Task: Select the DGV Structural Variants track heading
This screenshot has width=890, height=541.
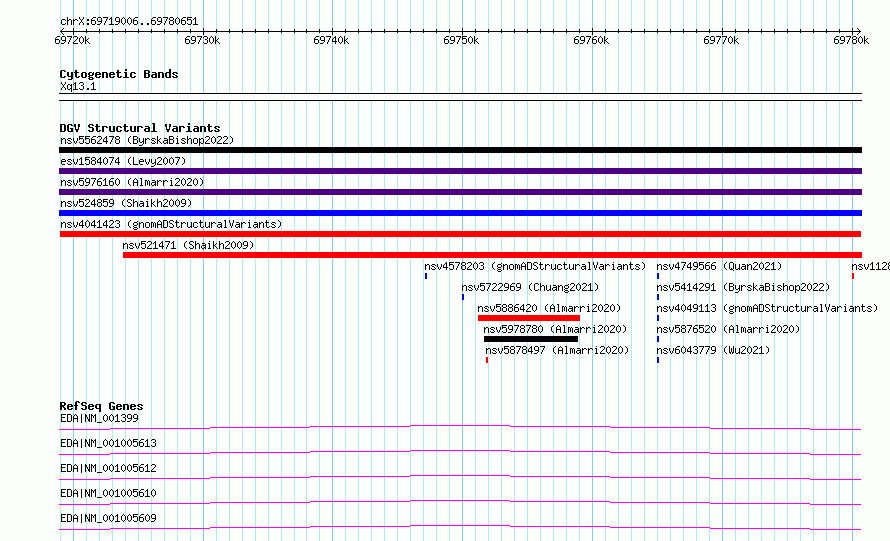Action: pos(140,128)
